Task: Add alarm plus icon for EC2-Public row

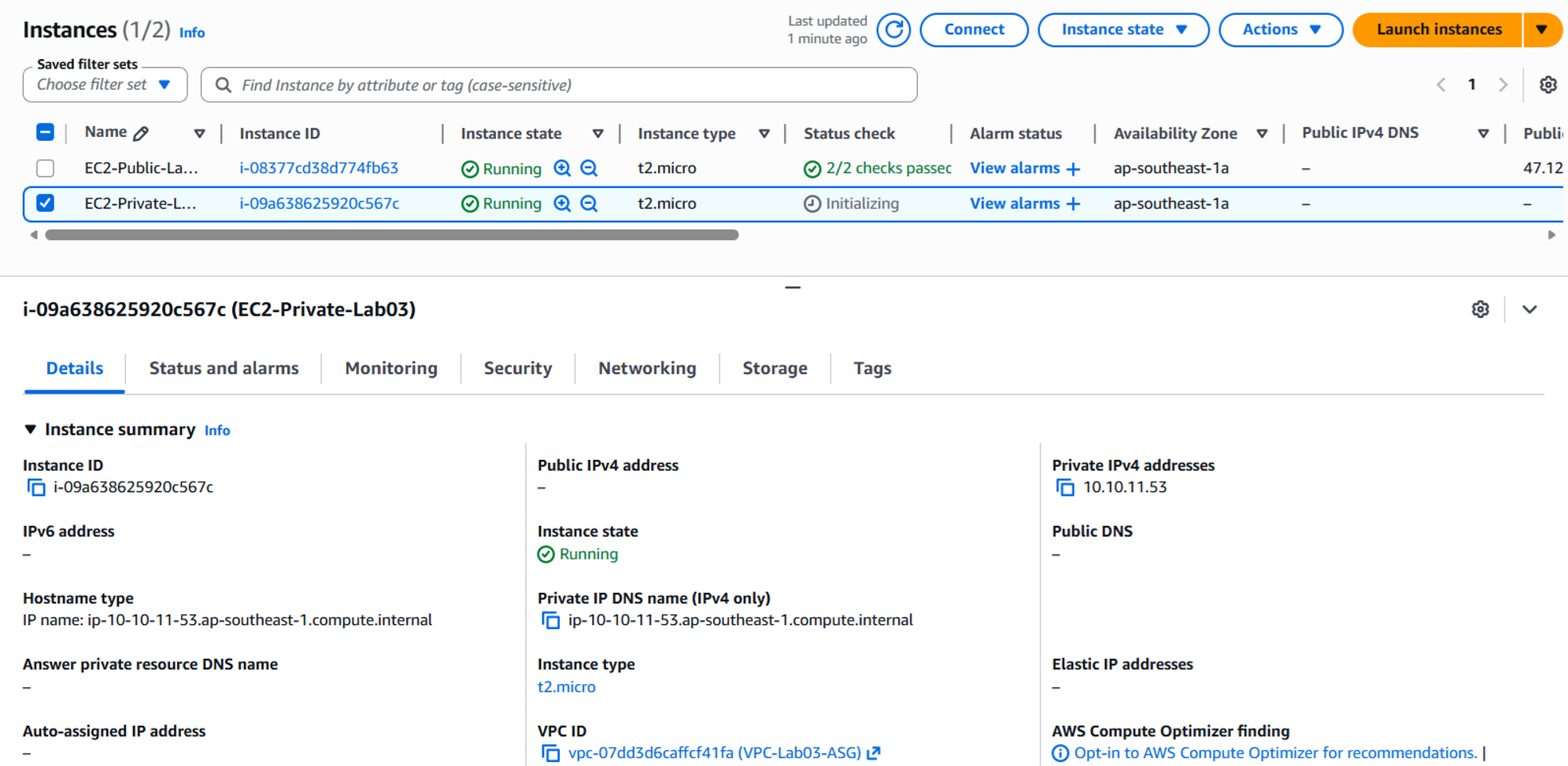Action: (x=1073, y=168)
